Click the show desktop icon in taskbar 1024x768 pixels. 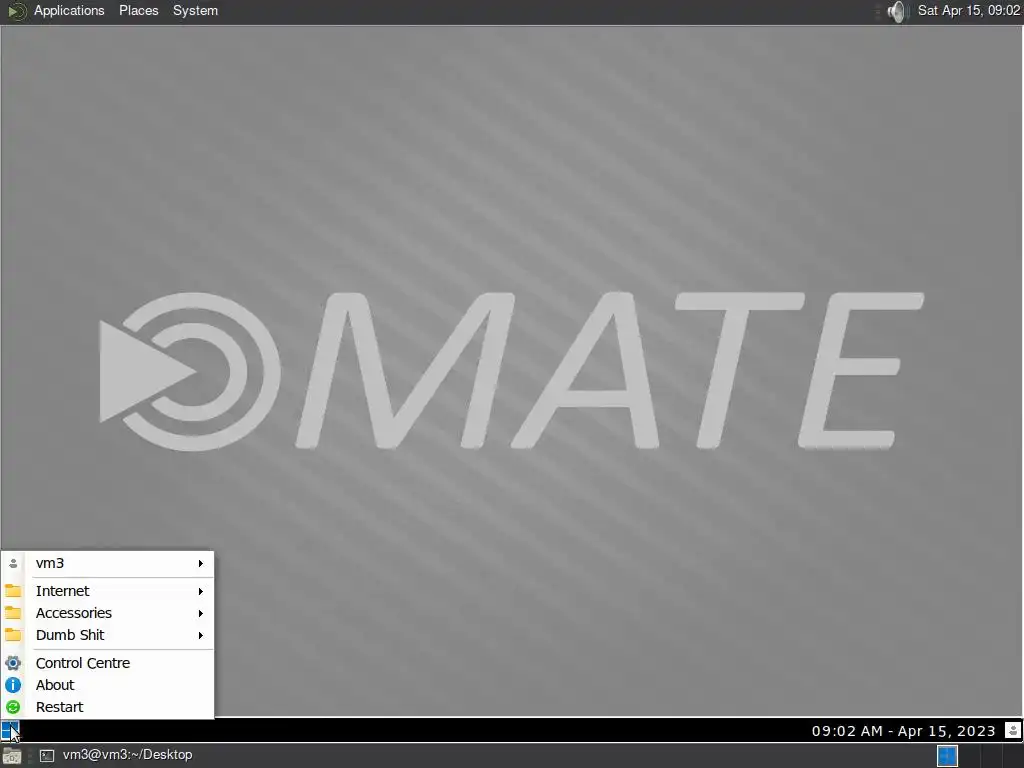[12, 756]
